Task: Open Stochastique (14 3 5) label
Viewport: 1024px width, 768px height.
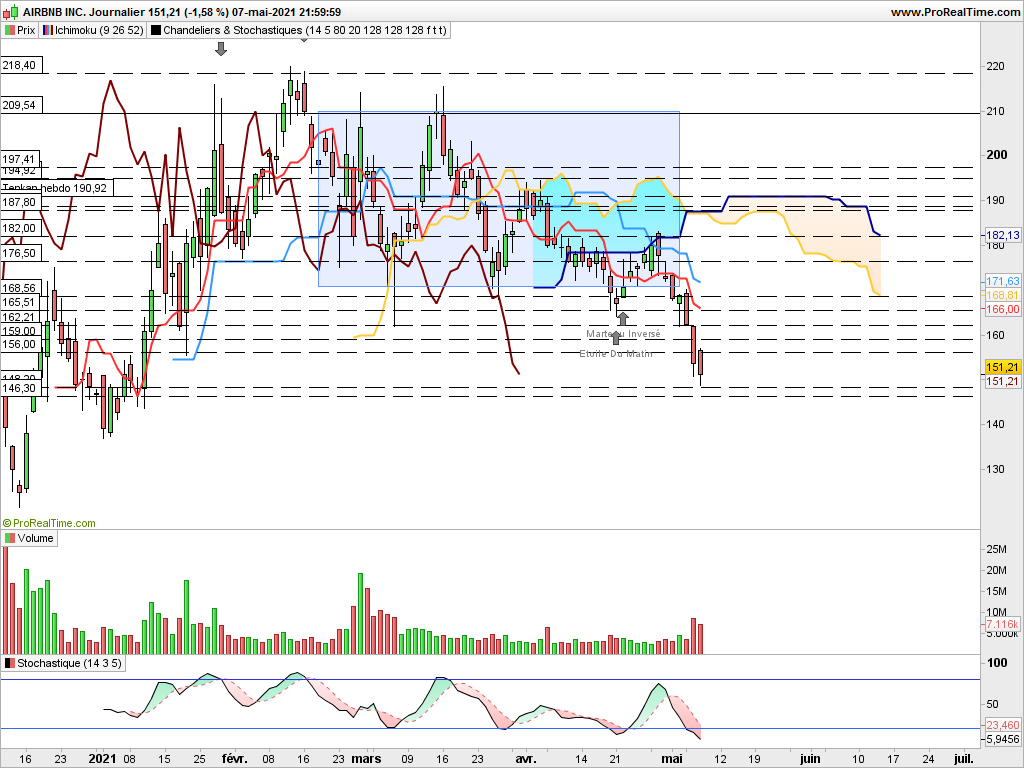Action: [69, 663]
